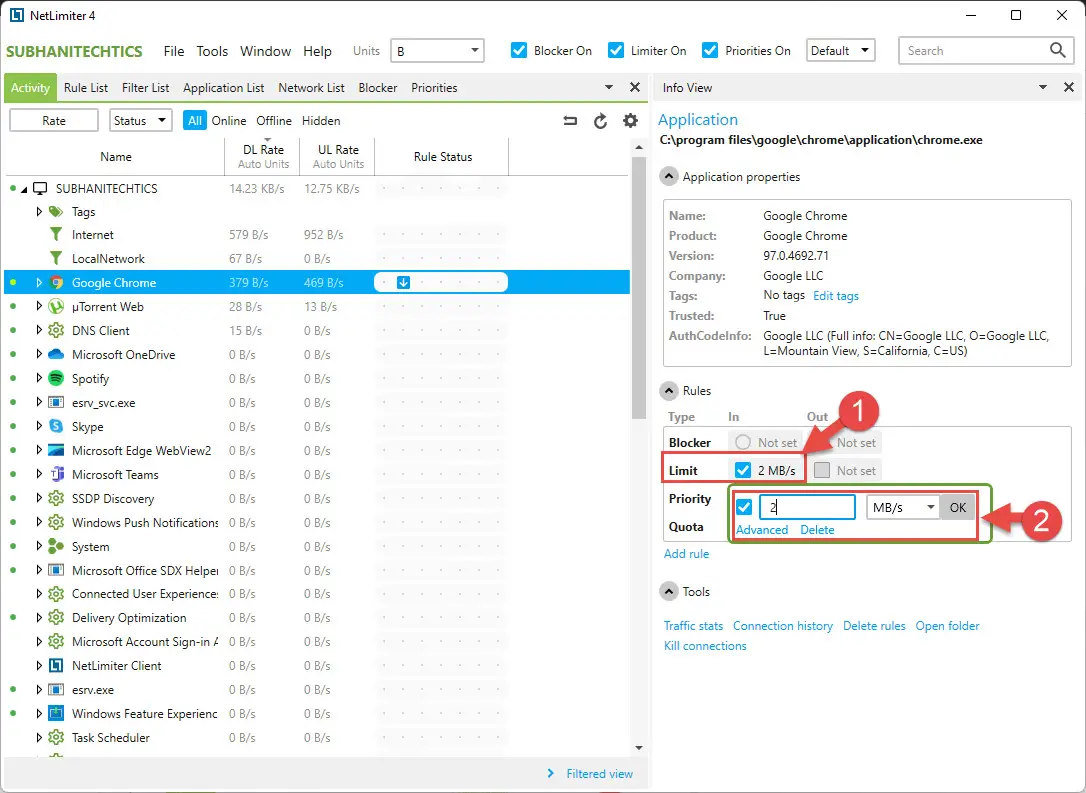Select the Blocker In Not set radio button
1086x793 pixels.
743,442
